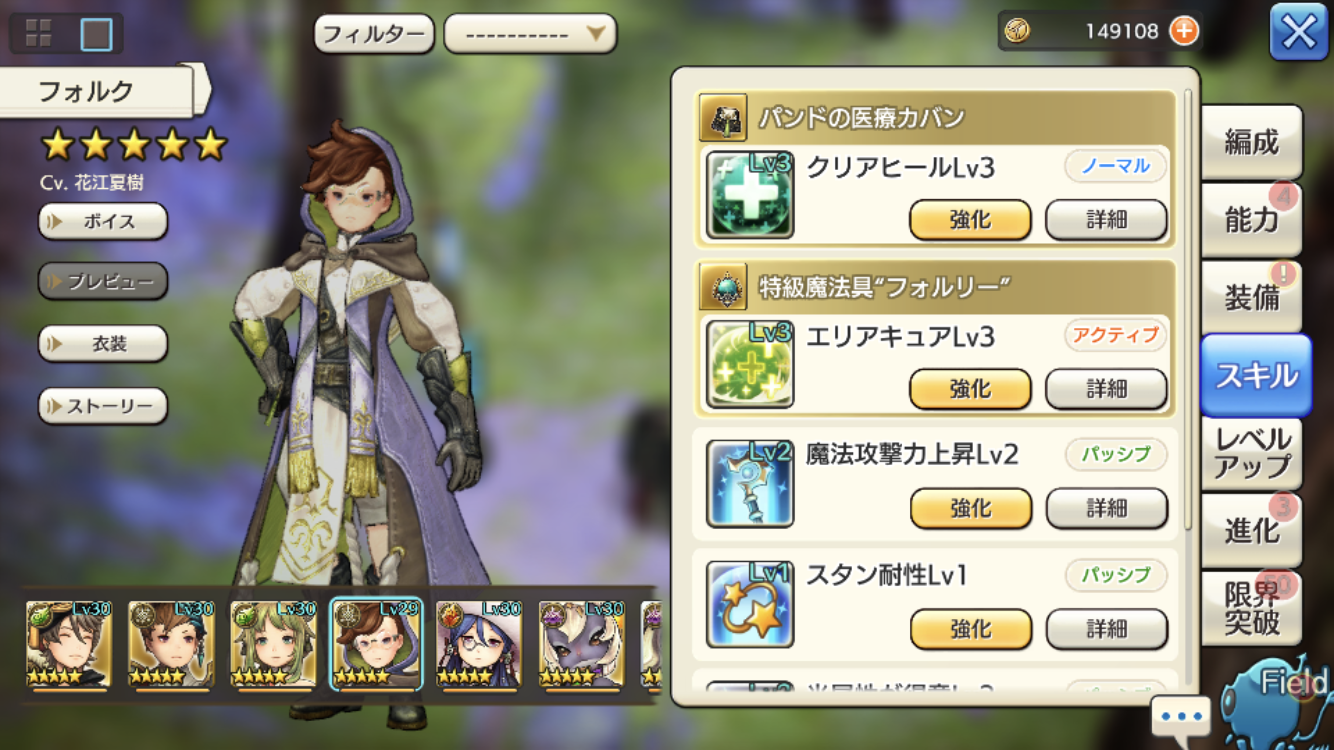This screenshot has height=750, width=1334.
Task: Tap the エリアキュア Lv3 skill icon
Action: [750, 364]
